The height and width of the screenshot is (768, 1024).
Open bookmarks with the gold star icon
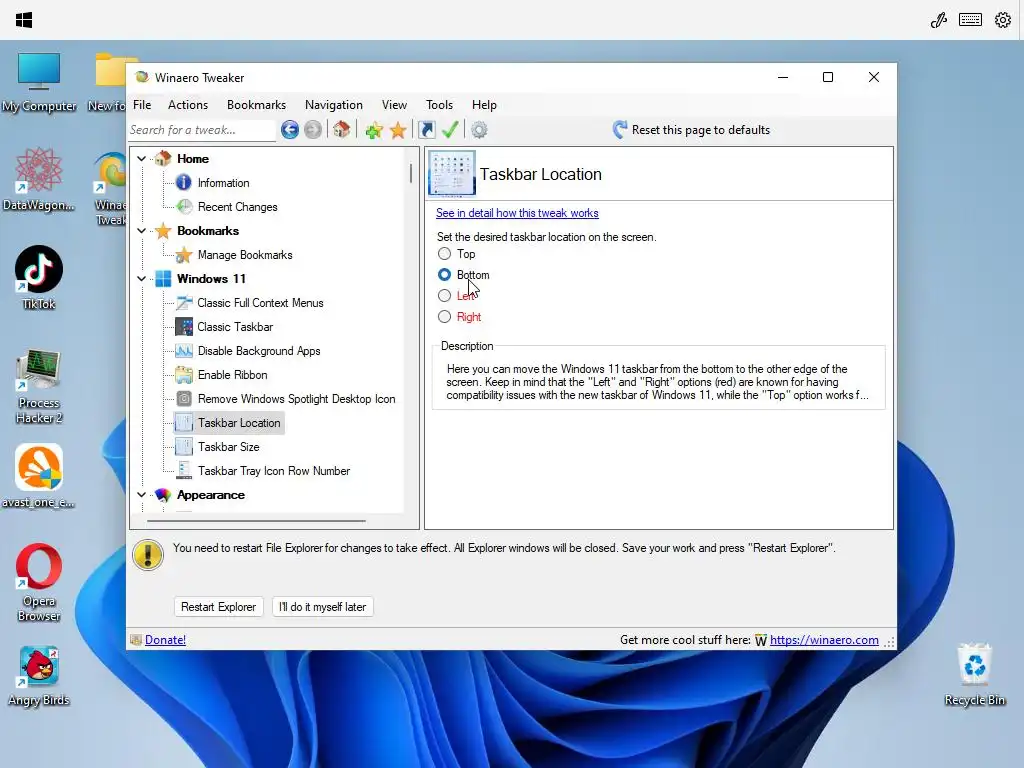[398, 130]
